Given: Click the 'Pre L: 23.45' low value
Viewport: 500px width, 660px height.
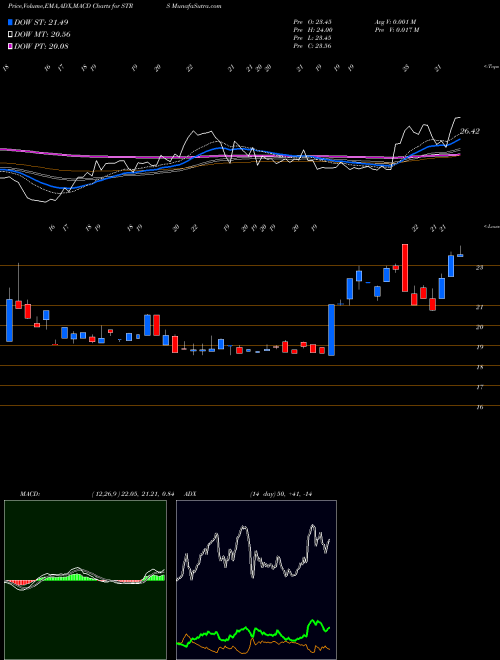Looking at the screenshot, I should (x=313, y=38).
